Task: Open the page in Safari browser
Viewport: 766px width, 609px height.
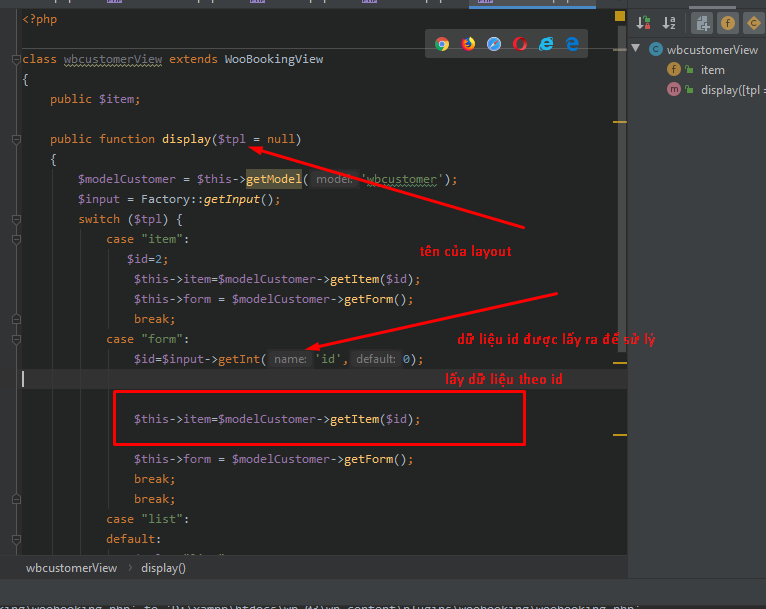Action: coord(494,44)
